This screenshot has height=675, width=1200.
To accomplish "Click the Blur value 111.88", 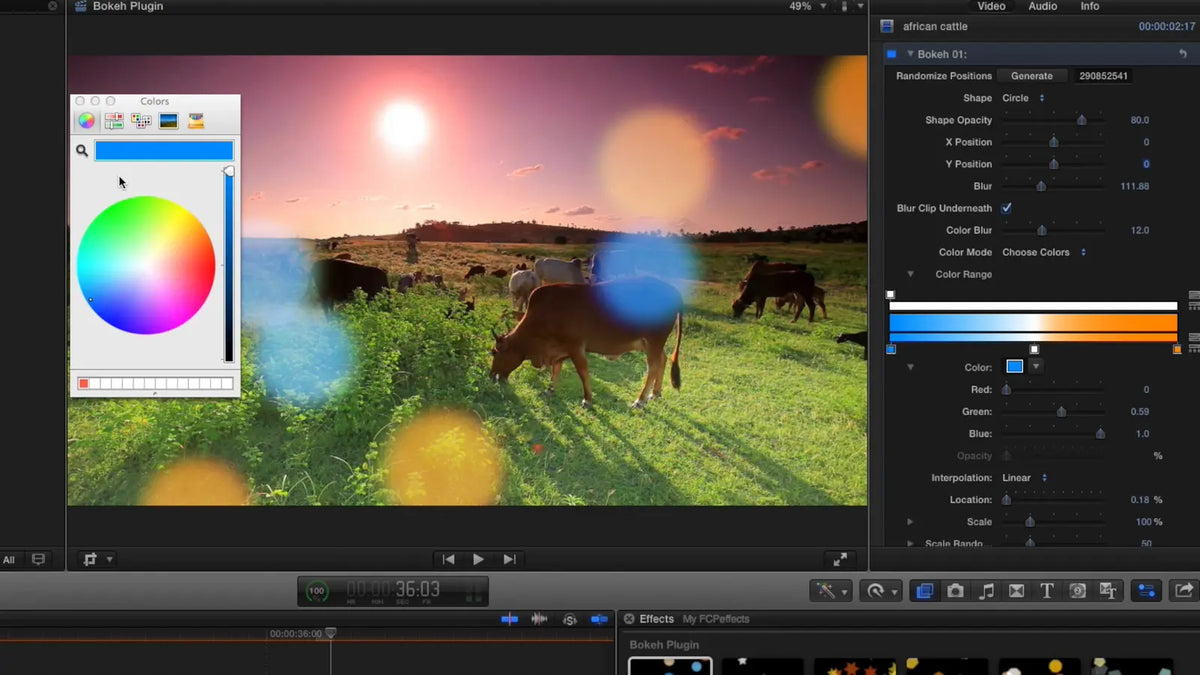I will pos(1134,186).
